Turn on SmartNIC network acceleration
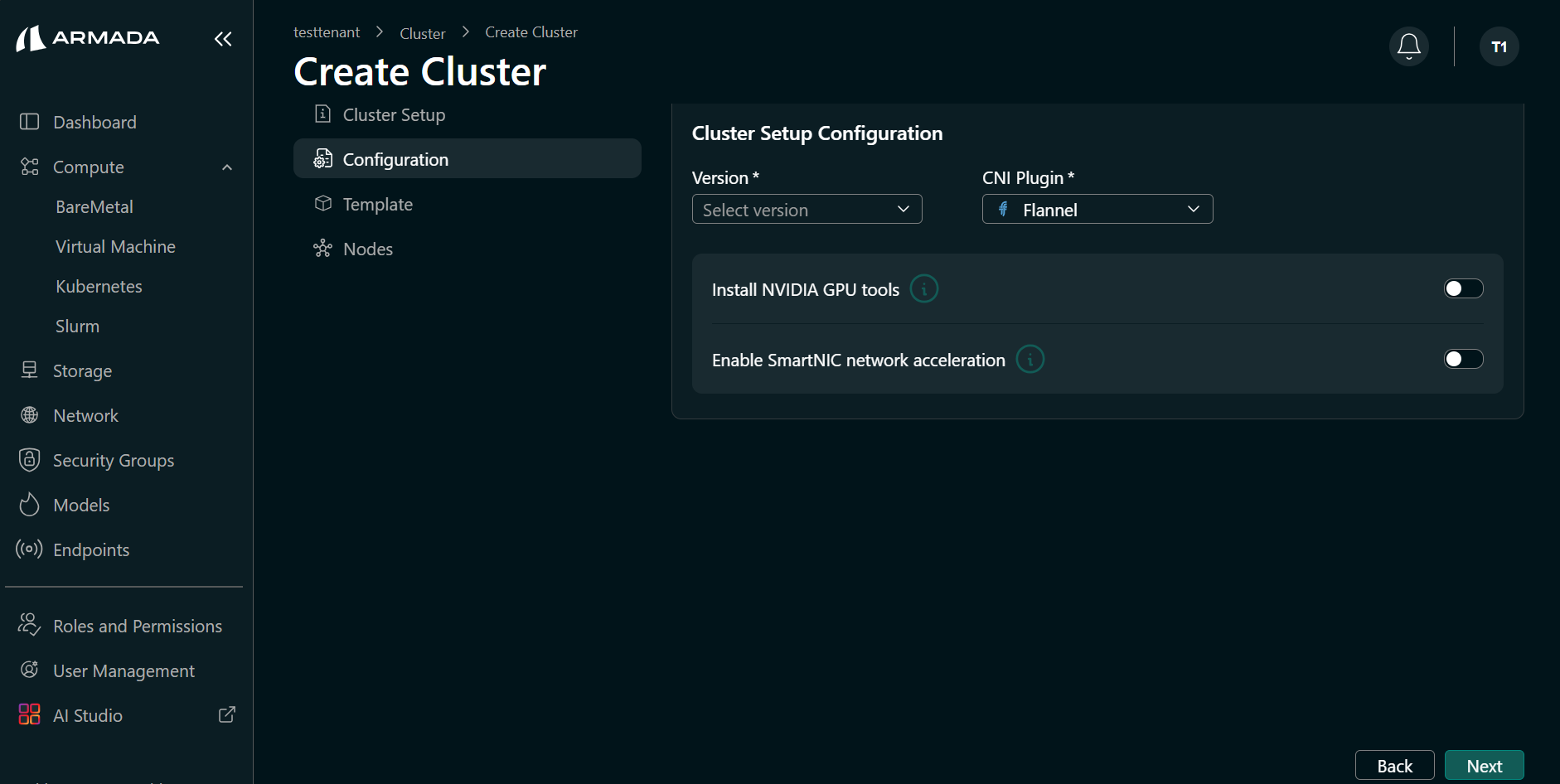Screen dimensions: 1560x784 click(x=1462, y=359)
